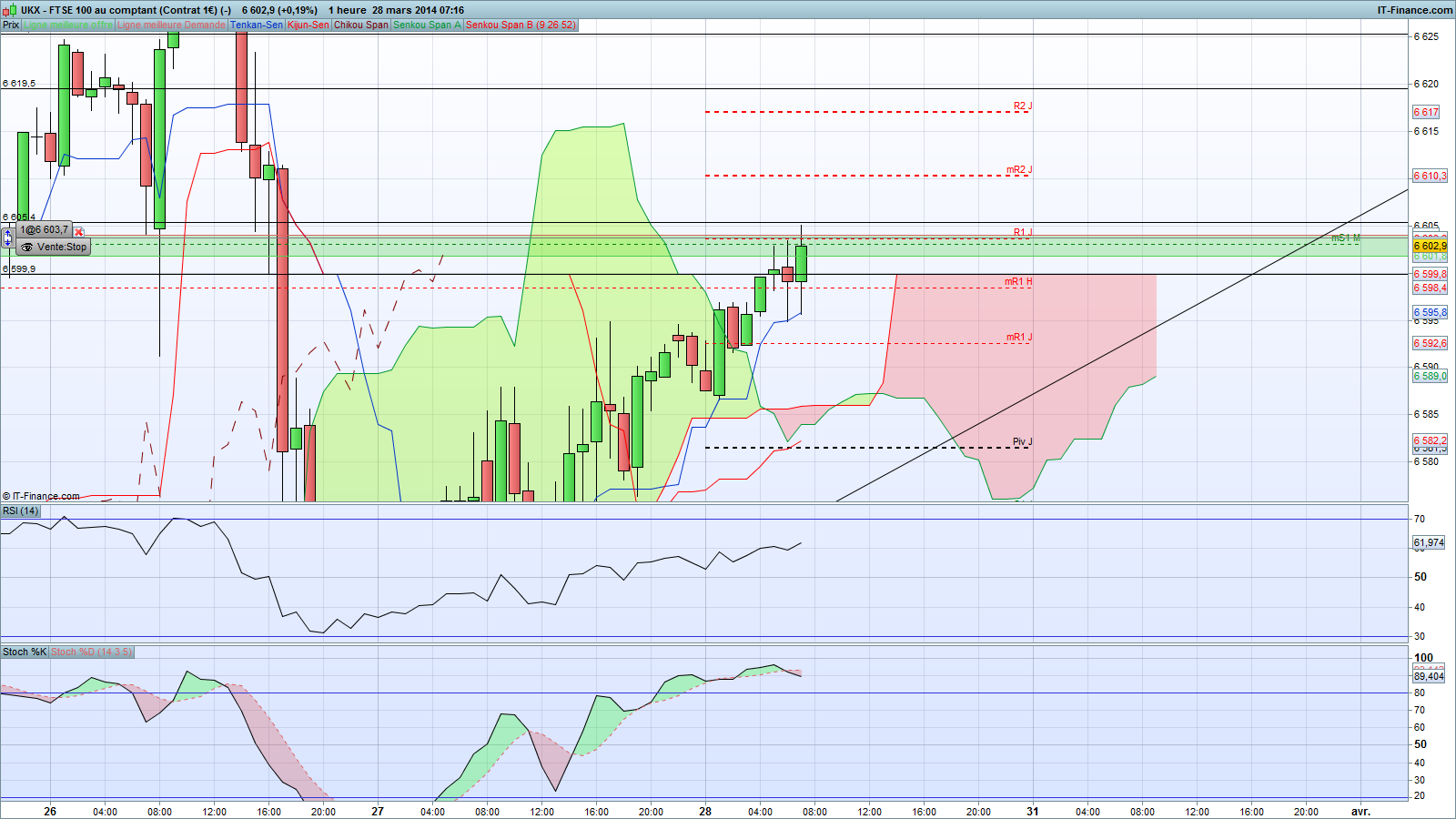Click the 27 date marker on time axis
The width and height of the screenshot is (1456, 819).
click(378, 811)
